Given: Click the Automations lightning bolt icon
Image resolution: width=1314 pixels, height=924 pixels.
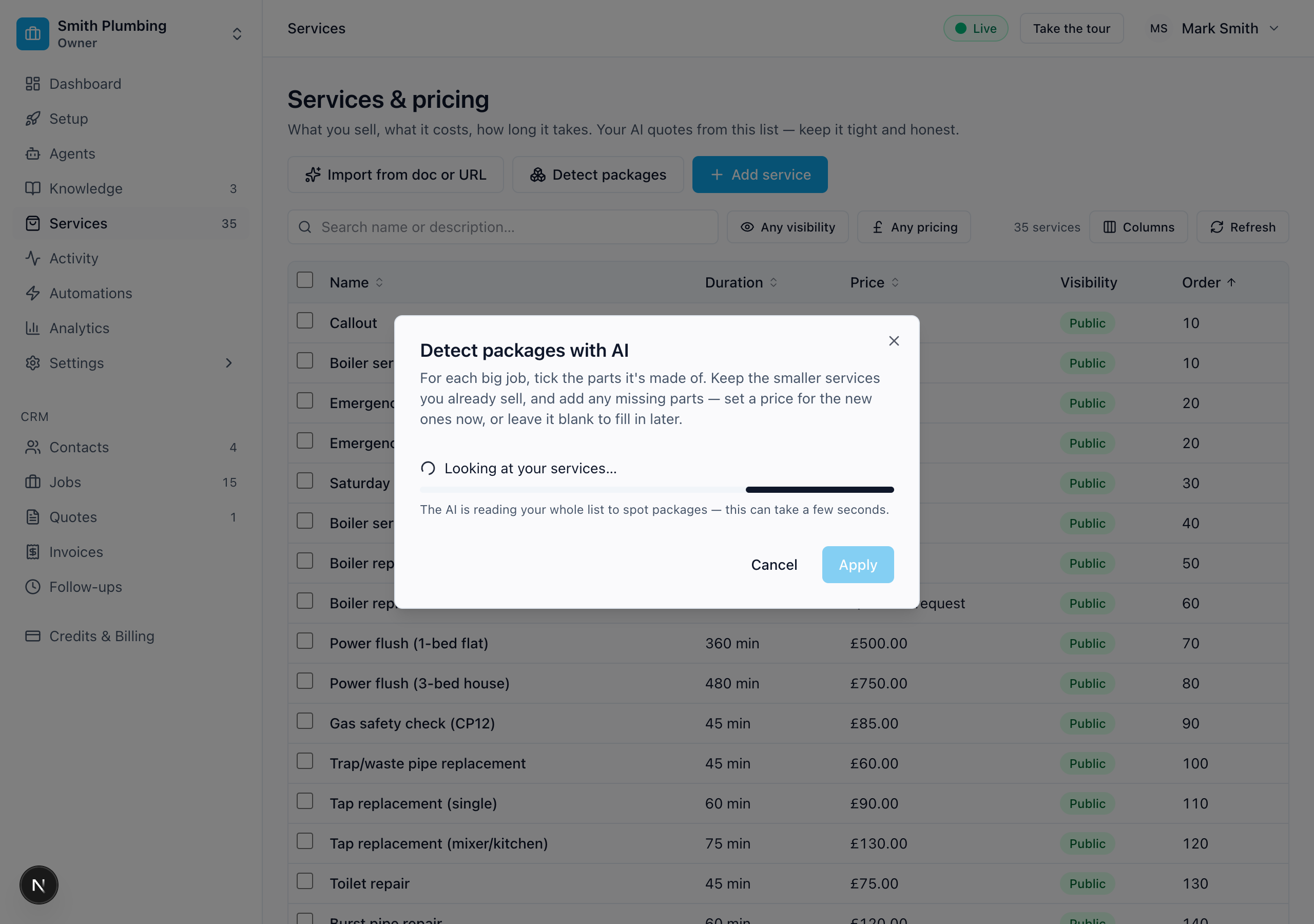Looking at the screenshot, I should (33, 293).
